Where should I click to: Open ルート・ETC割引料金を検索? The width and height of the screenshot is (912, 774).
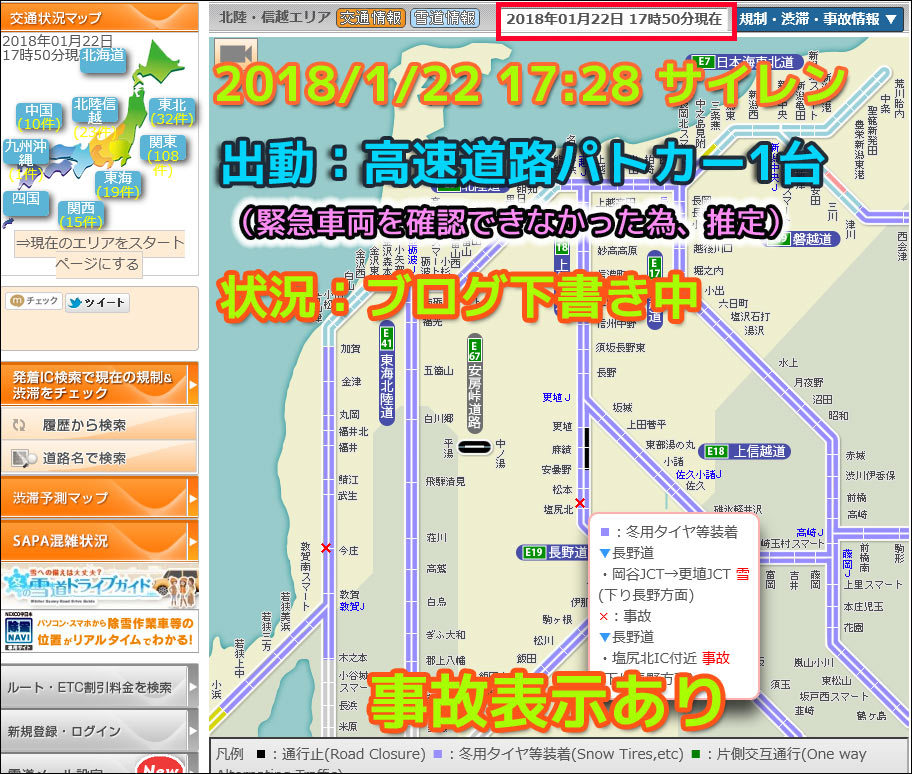click(100, 687)
